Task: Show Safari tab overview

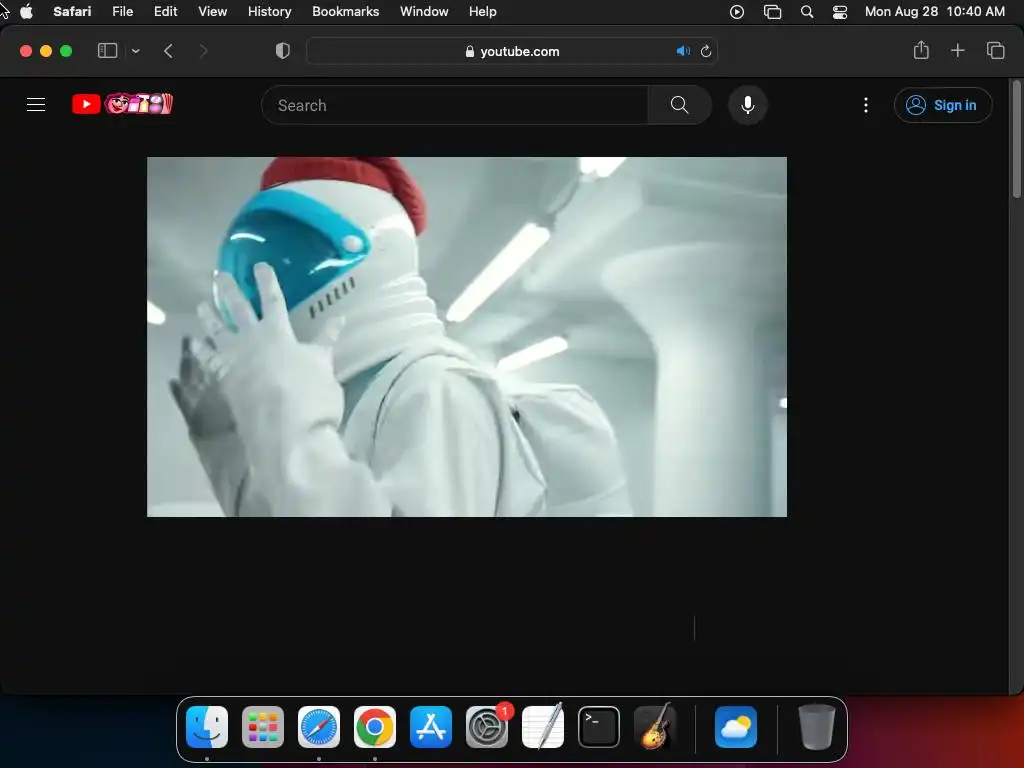Action: [x=995, y=50]
